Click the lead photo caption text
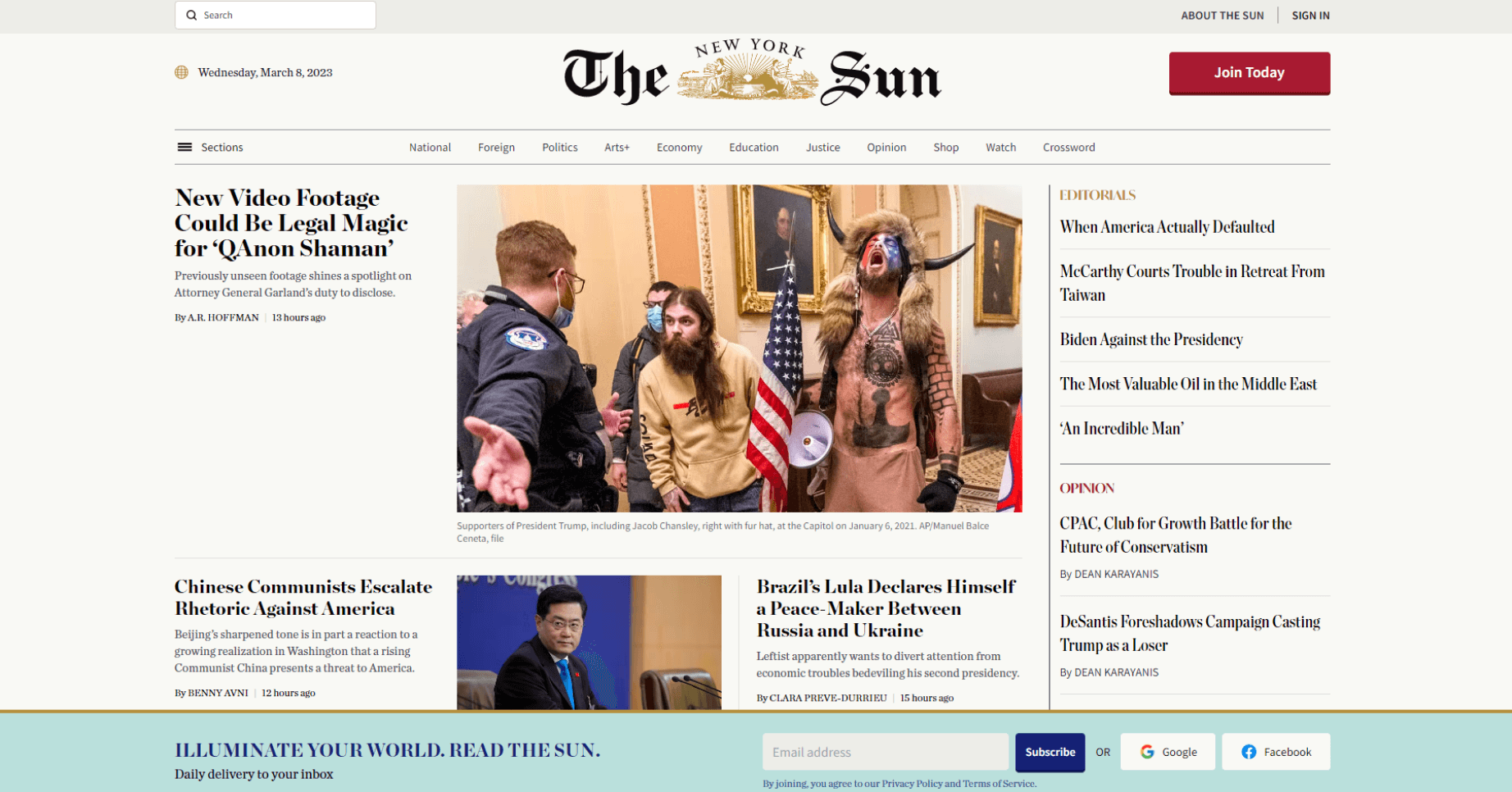1512x792 pixels. click(x=723, y=532)
